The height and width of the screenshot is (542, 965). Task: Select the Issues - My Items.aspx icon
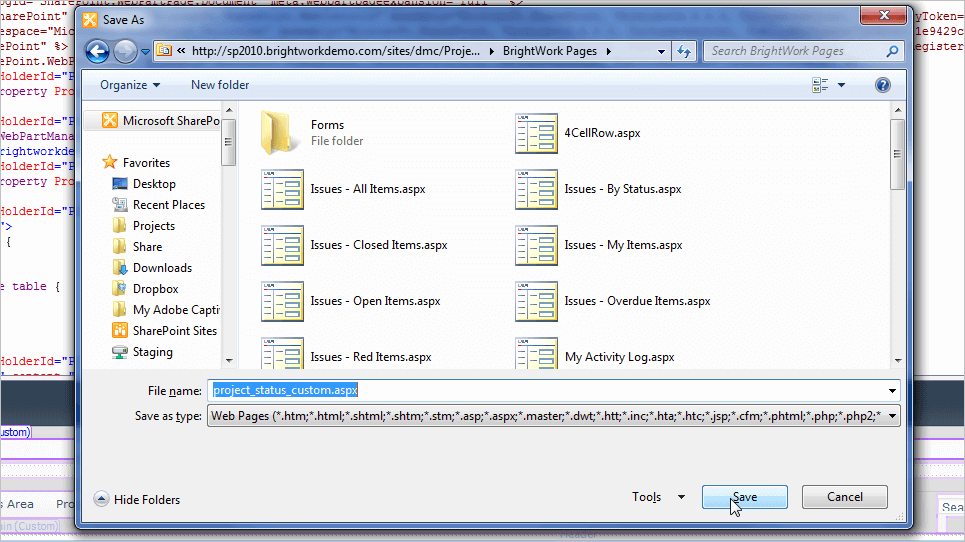(x=536, y=245)
